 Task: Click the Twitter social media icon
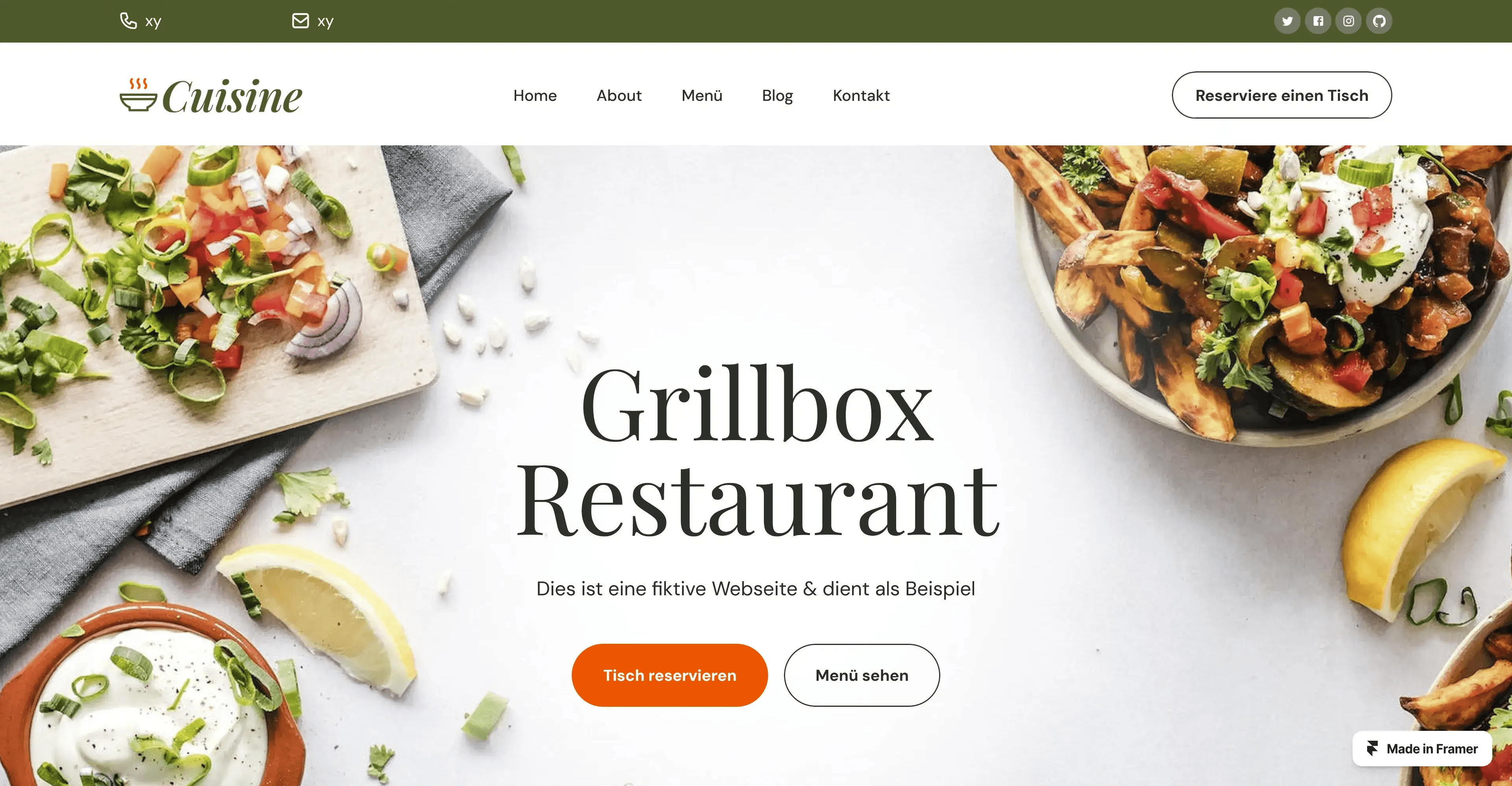pos(1287,21)
